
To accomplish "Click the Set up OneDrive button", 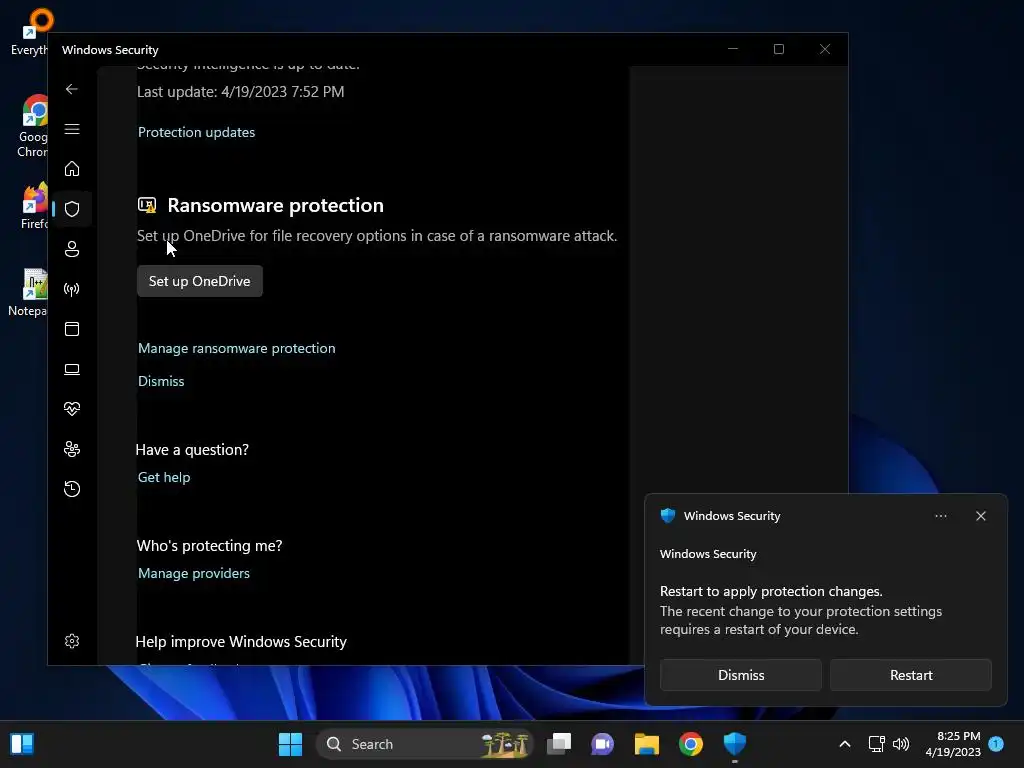I will pyautogui.click(x=200, y=281).
